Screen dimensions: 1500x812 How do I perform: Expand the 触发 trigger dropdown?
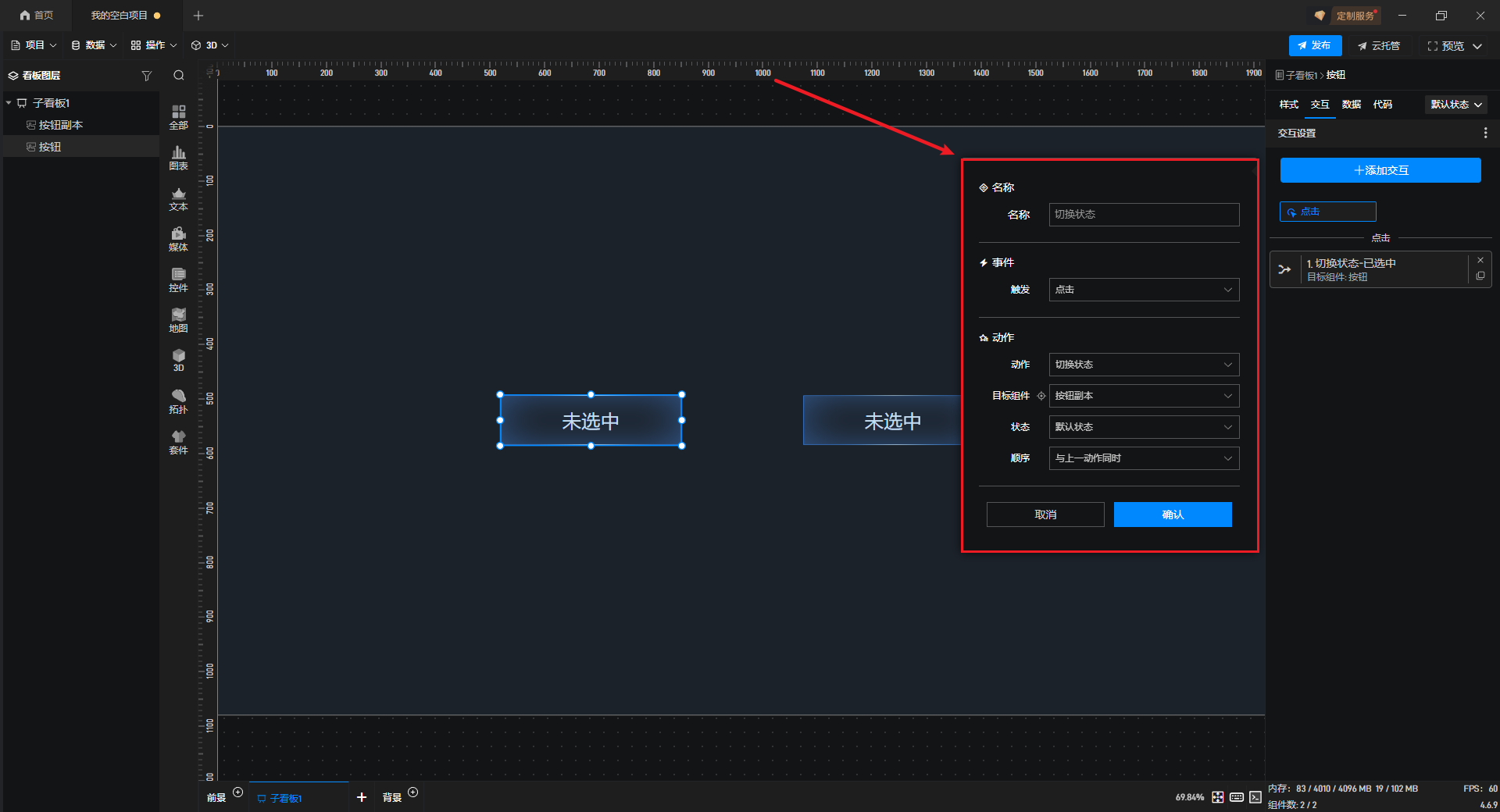click(1144, 290)
